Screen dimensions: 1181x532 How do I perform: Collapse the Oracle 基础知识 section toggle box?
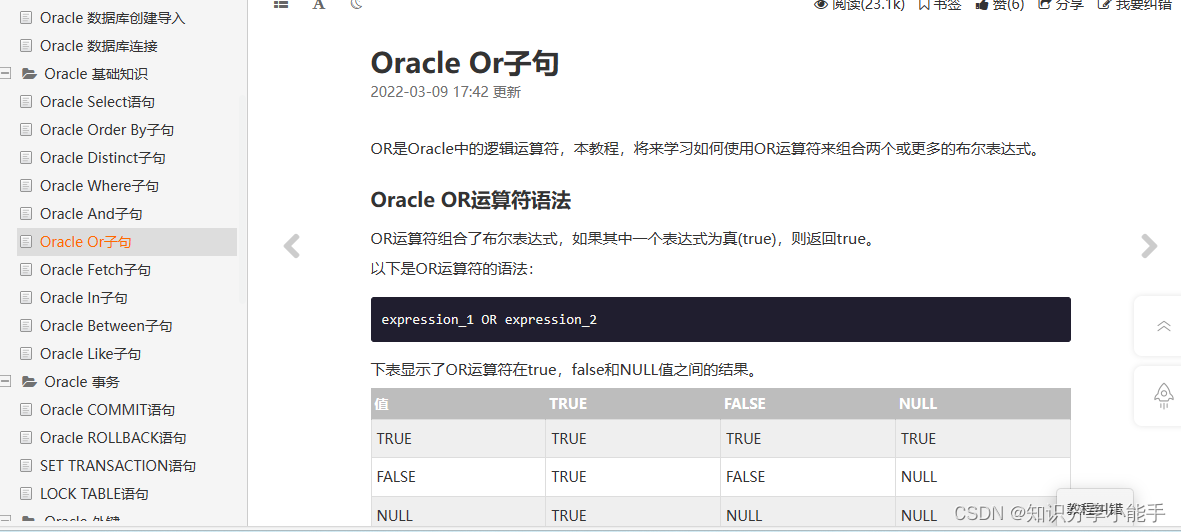pyautogui.click(x=5, y=74)
